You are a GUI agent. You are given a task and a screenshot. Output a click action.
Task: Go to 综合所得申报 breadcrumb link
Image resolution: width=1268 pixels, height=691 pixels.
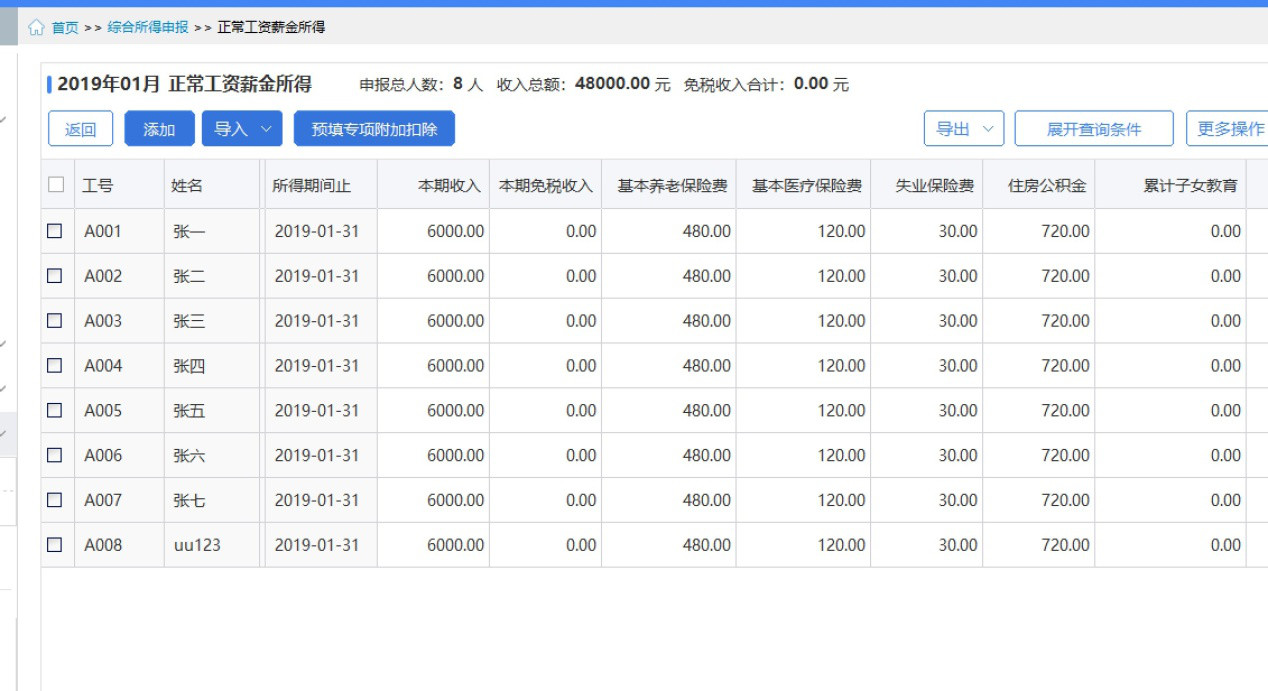pyautogui.click(x=148, y=27)
